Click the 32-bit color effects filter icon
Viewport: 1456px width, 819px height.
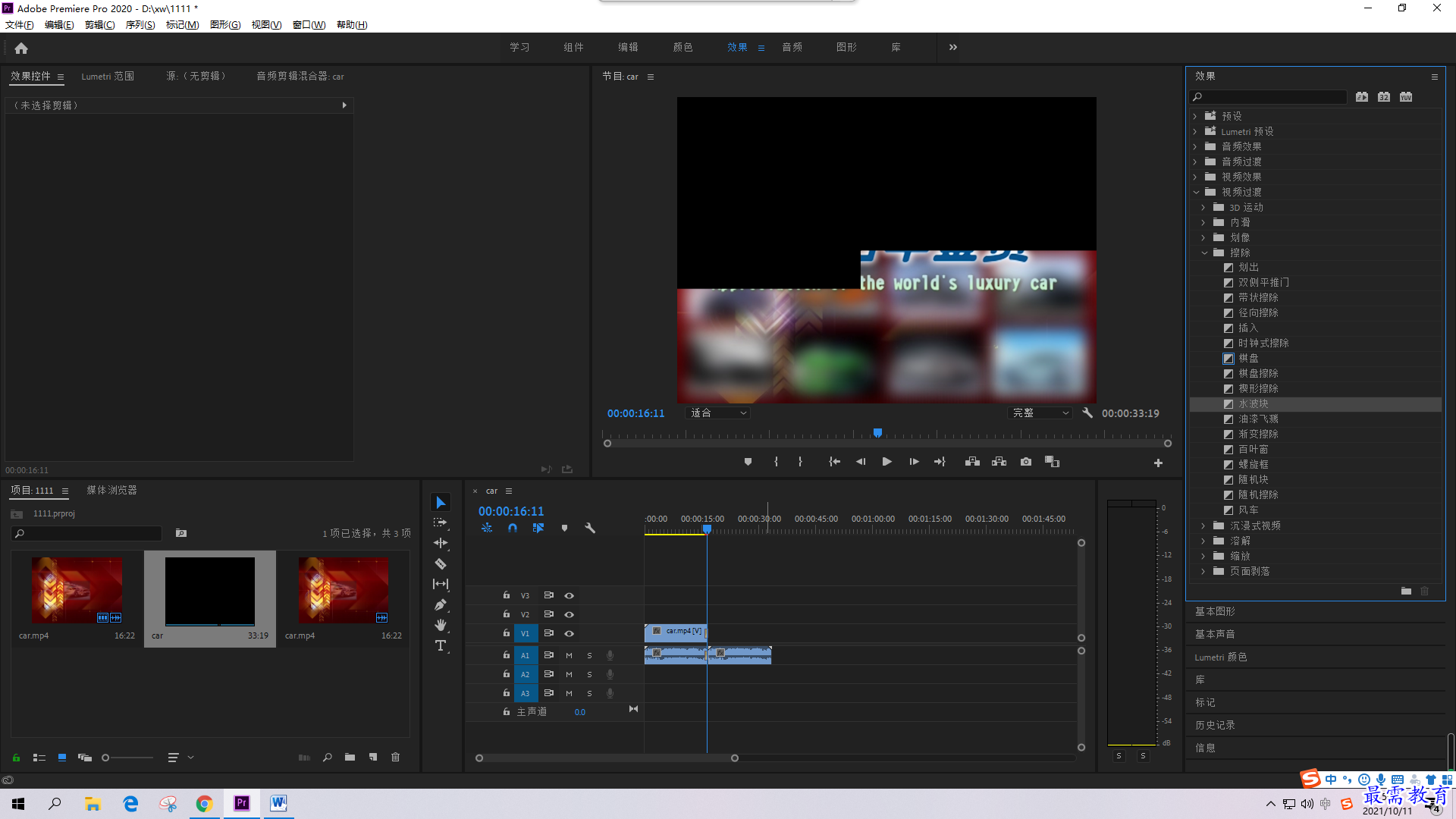coord(1384,97)
